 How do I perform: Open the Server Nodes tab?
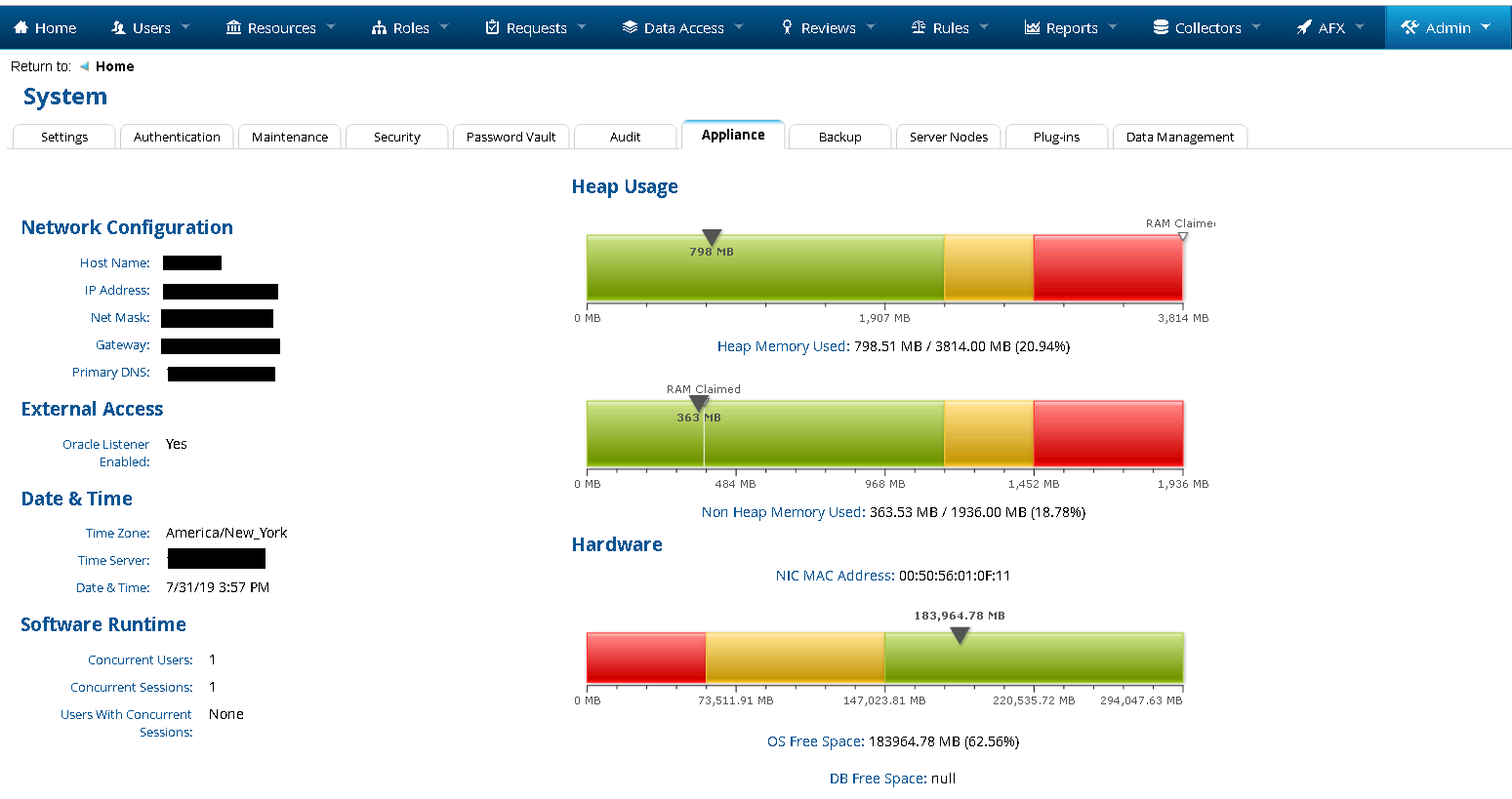coord(948,137)
